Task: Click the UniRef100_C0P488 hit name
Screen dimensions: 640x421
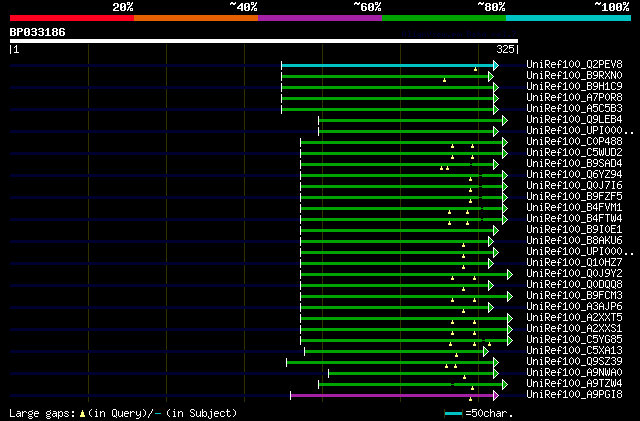Action: pyautogui.click(x=574, y=142)
